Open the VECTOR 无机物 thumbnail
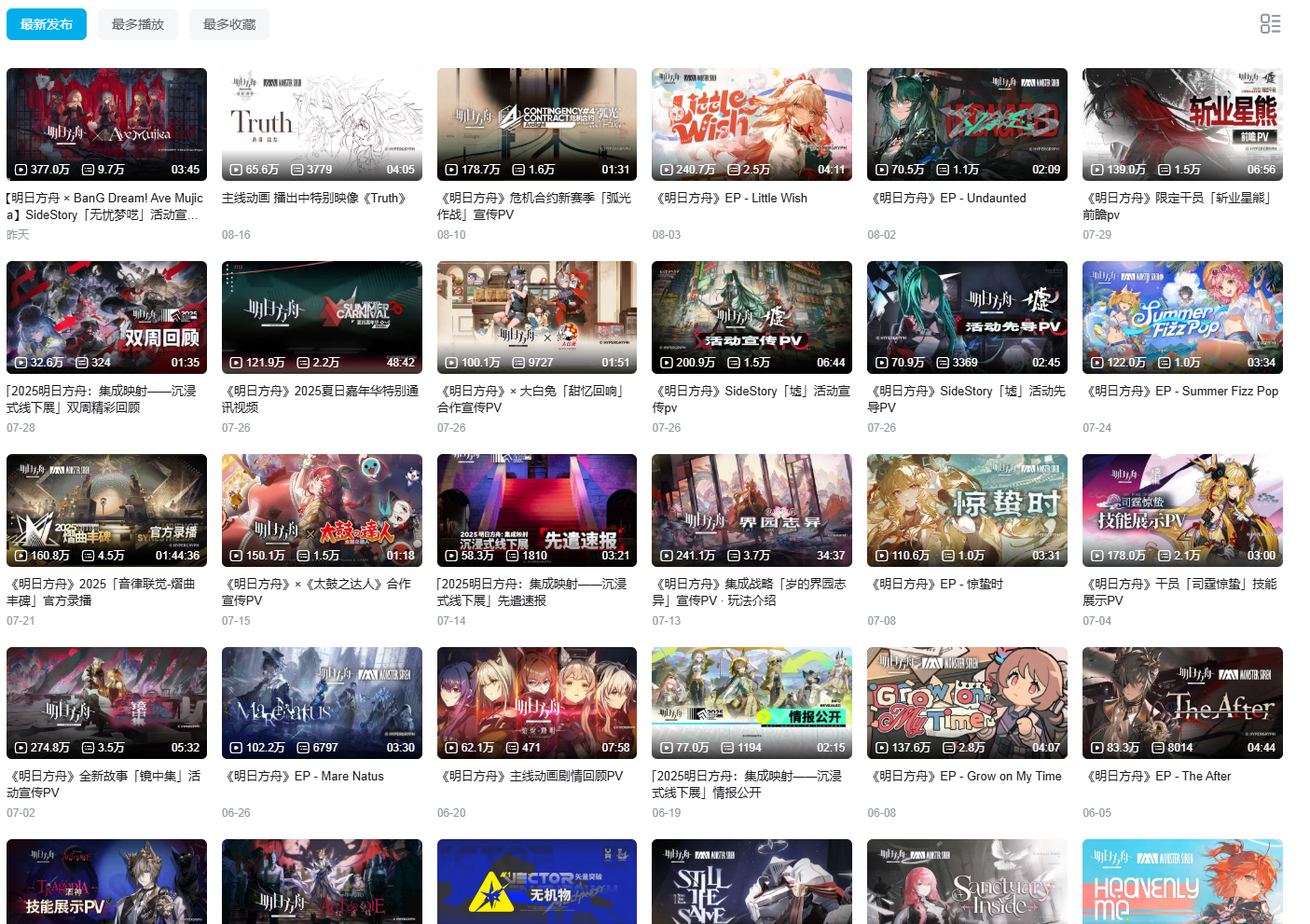This screenshot has height=924, width=1310. click(x=537, y=882)
